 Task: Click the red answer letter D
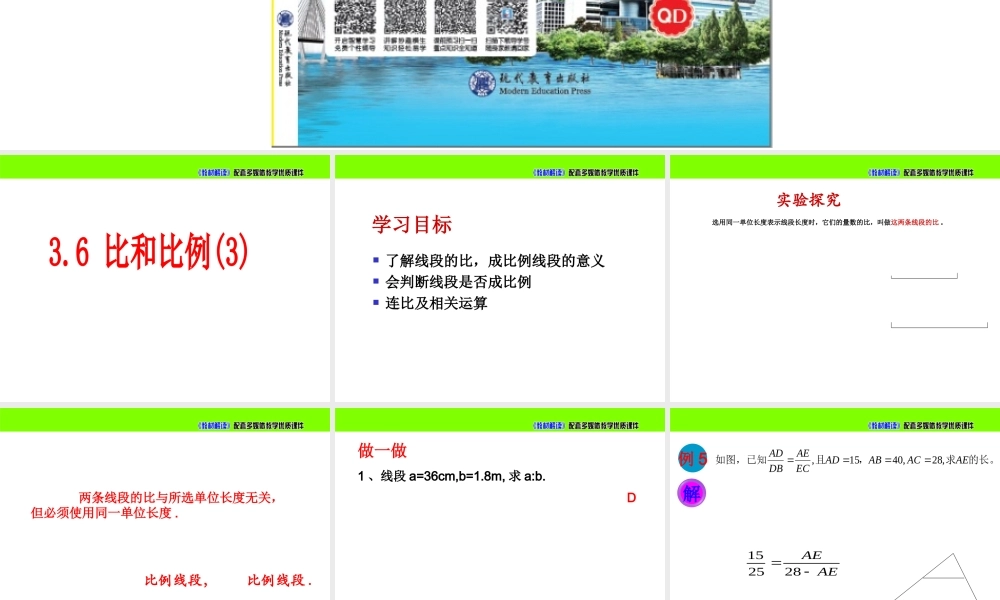pyautogui.click(x=630, y=496)
